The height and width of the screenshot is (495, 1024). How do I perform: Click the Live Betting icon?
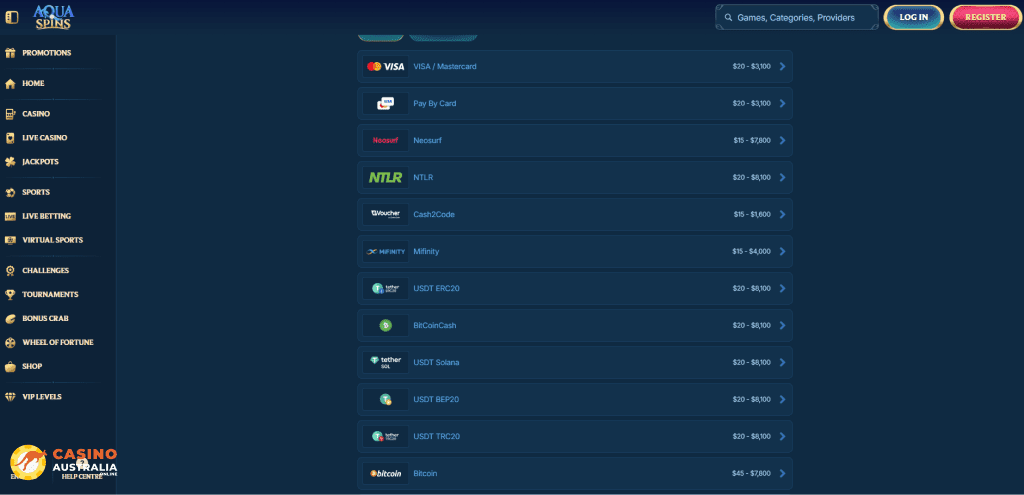(10, 216)
